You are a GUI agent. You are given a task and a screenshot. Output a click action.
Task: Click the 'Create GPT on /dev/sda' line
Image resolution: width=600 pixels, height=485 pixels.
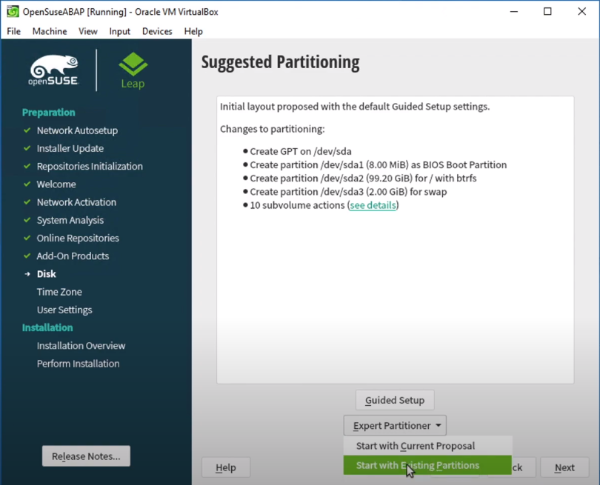[x=300, y=151]
